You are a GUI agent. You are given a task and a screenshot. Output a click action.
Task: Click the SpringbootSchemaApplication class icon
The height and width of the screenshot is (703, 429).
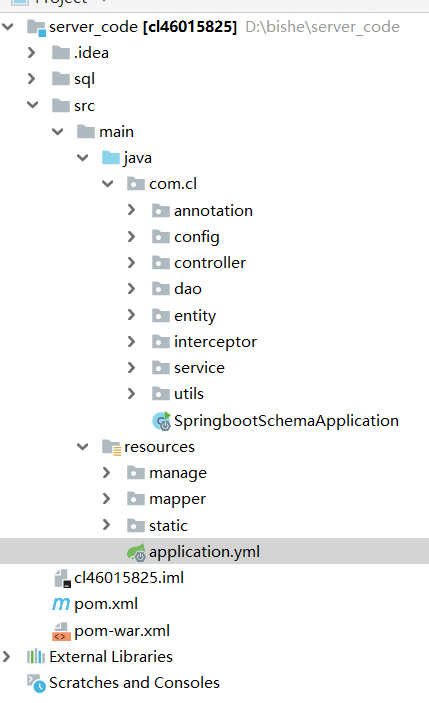point(161,421)
